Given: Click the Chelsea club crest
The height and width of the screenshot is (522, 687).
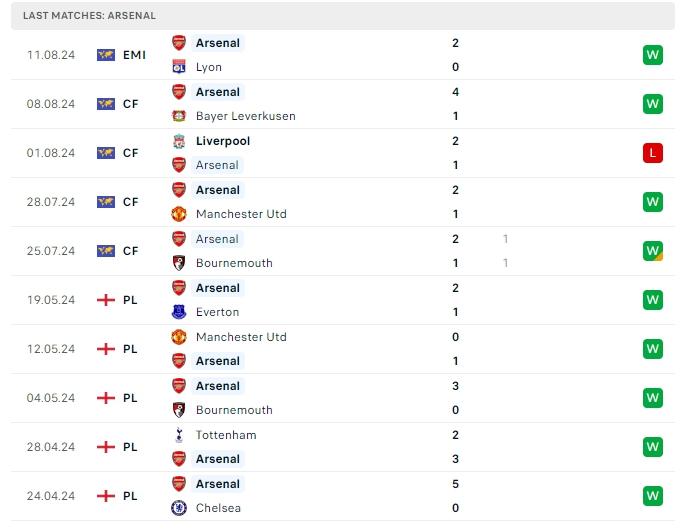Looking at the screenshot, I should [x=179, y=508].
